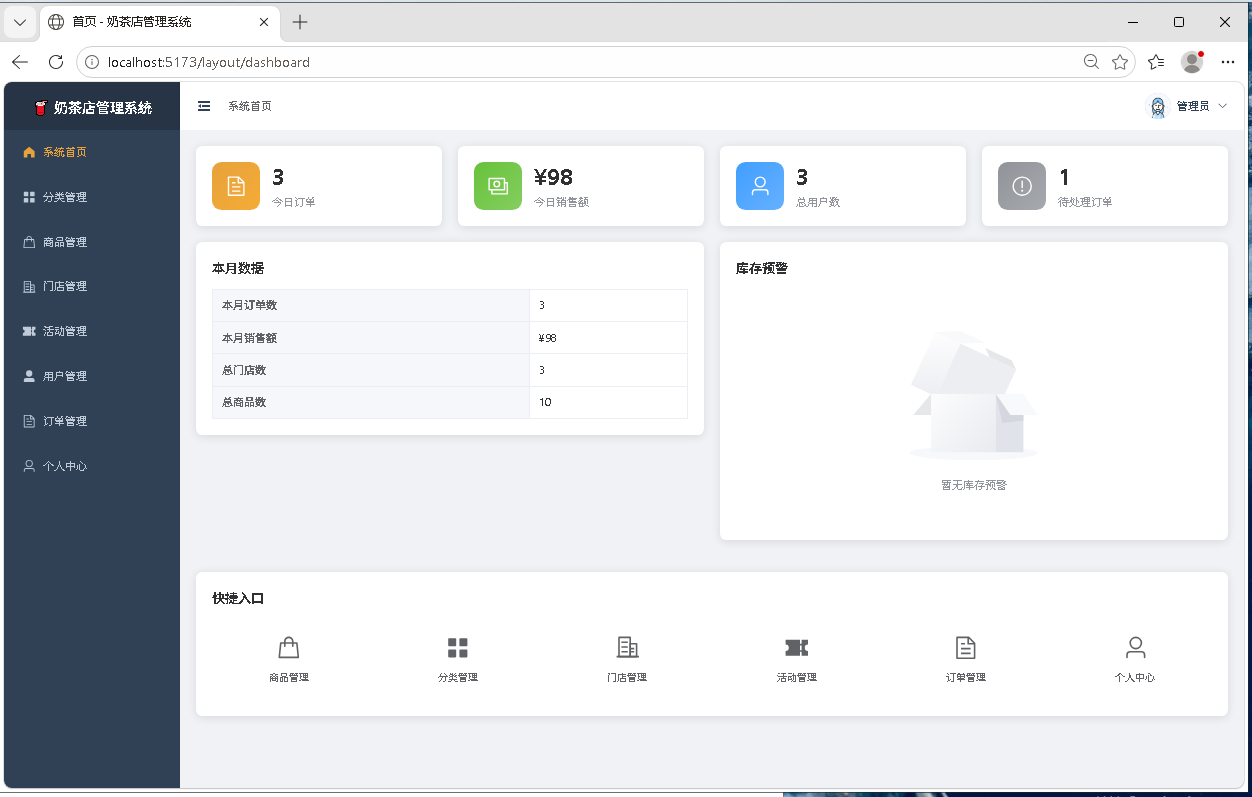Expand the 管理员 dropdown arrow
This screenshot has width=1252, height=797.
click(x=1222, y=106)
